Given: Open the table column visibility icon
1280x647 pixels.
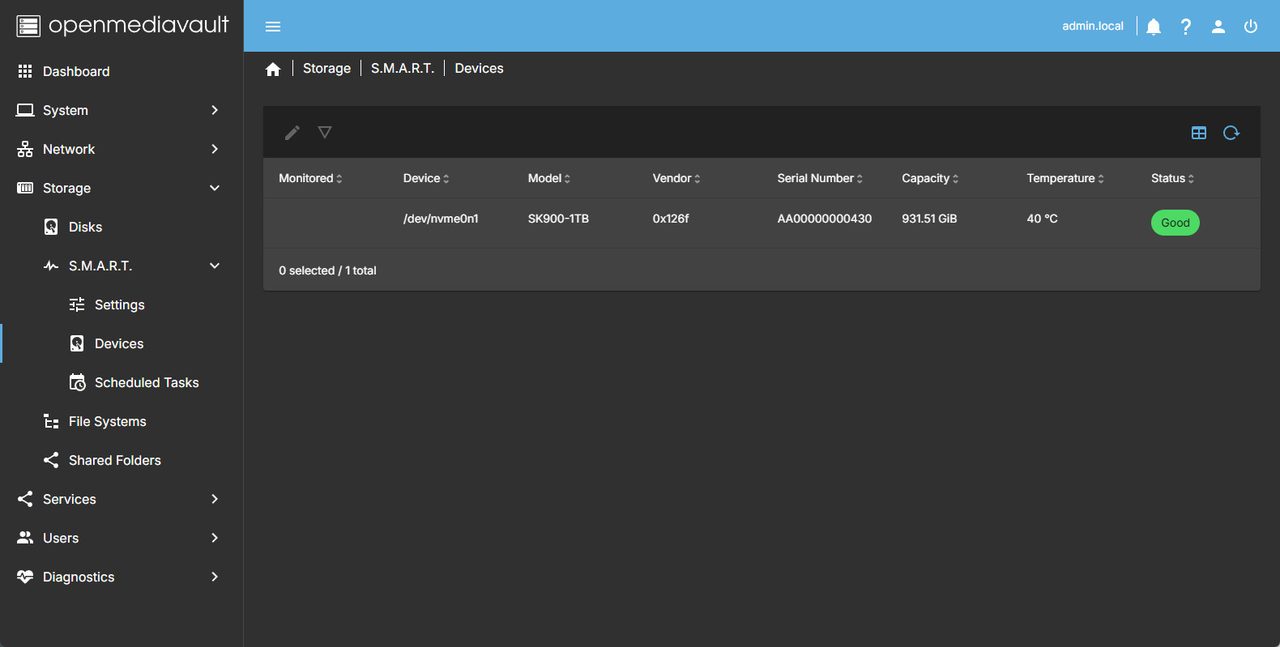Looking at the screenshot, I should [1199, 132].
